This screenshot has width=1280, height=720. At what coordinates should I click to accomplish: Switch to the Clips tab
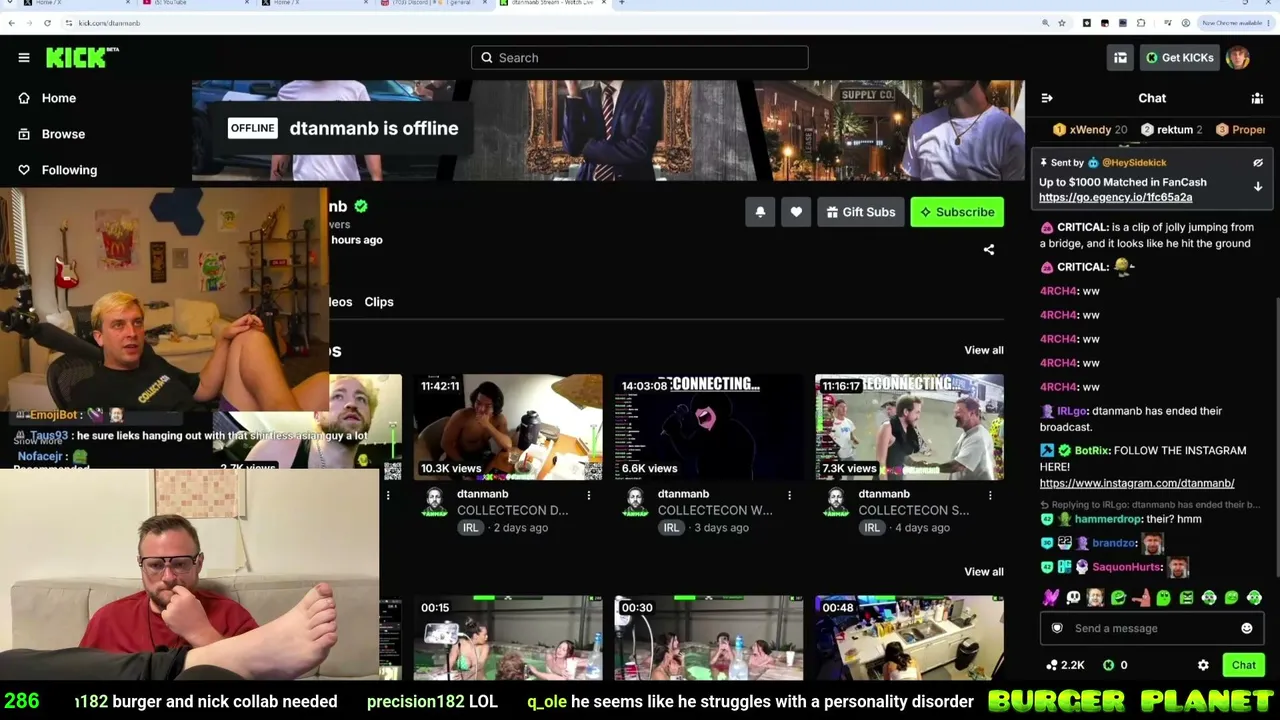379,302
